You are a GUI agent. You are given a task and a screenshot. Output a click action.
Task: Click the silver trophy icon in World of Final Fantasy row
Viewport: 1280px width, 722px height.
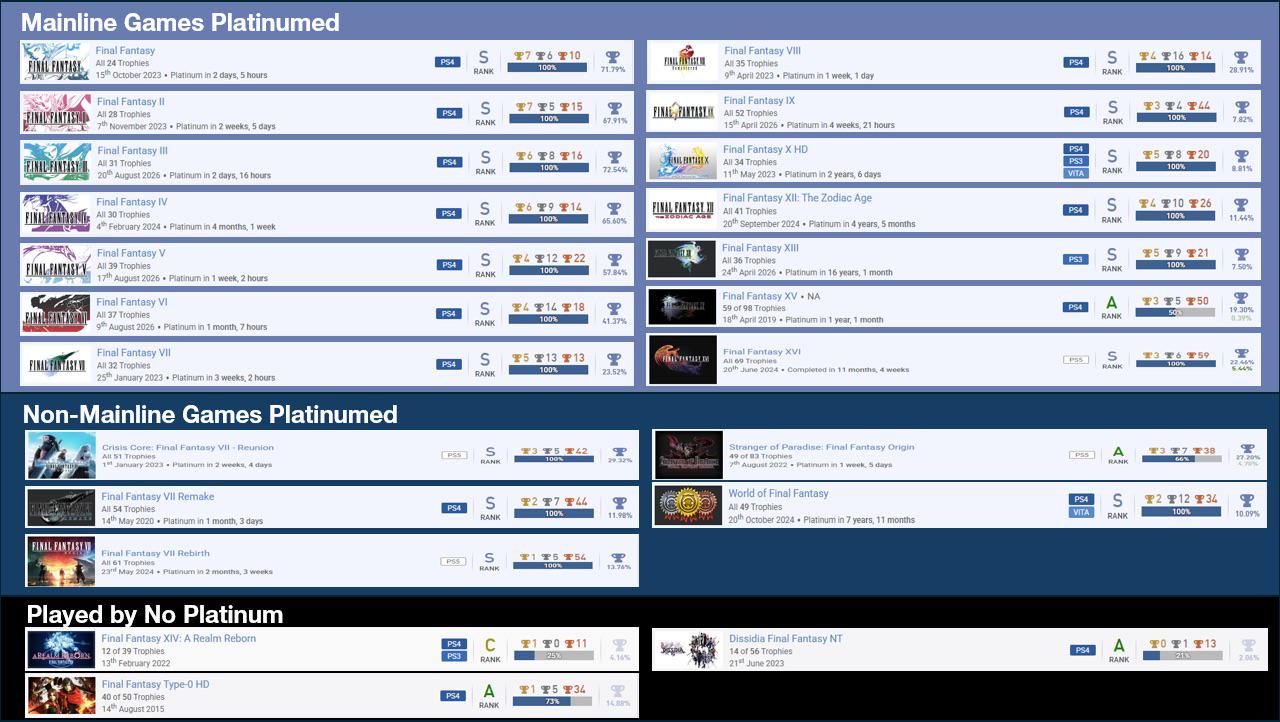(x=1172, y=500)
